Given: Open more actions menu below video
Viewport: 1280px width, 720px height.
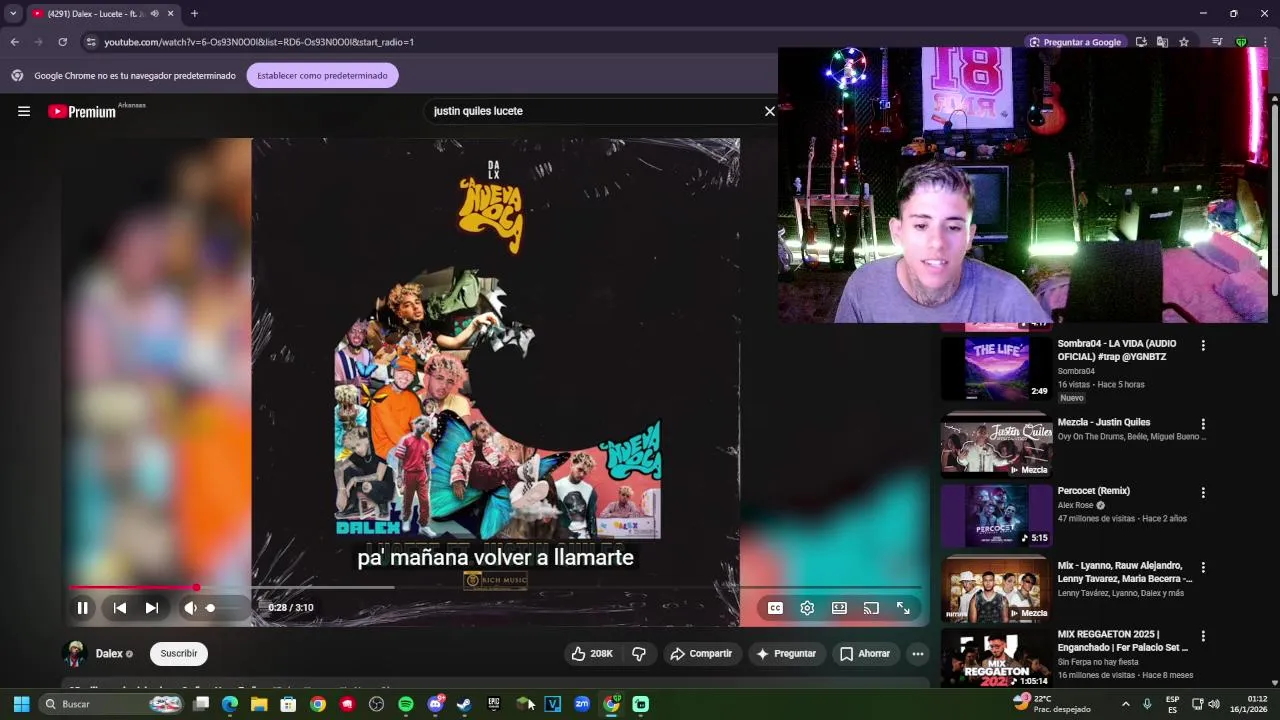Looking at the screenshot, I should [918, 654].
